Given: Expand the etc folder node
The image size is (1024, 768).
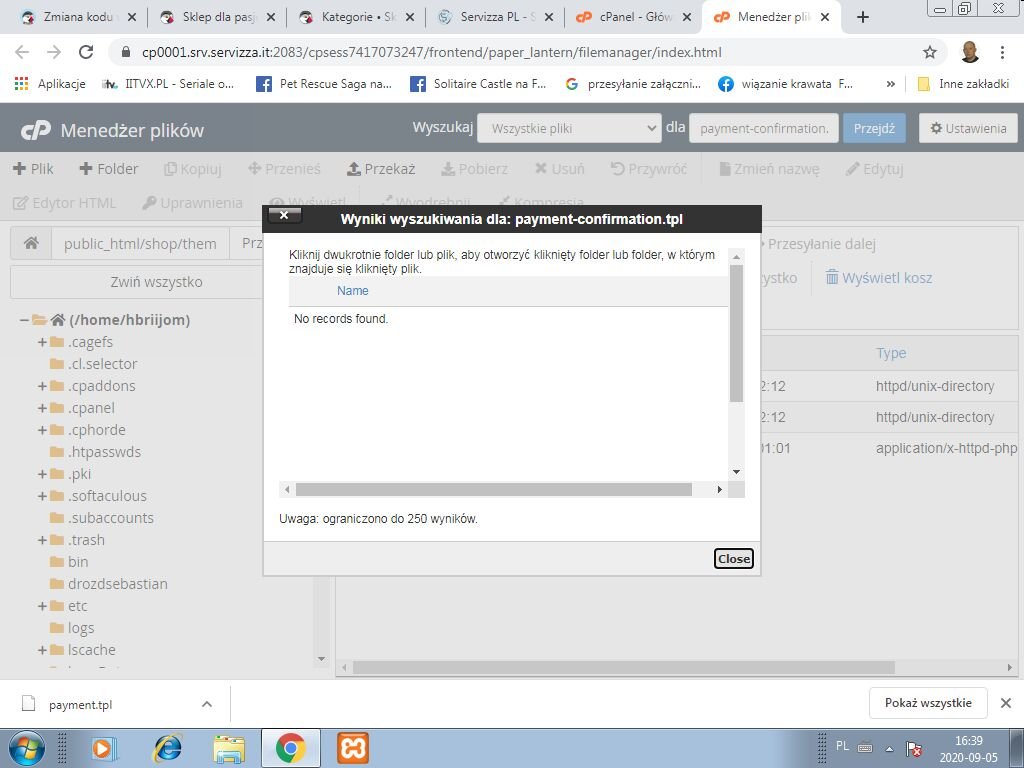Looking at the screenshot, I should coord(42,606).
